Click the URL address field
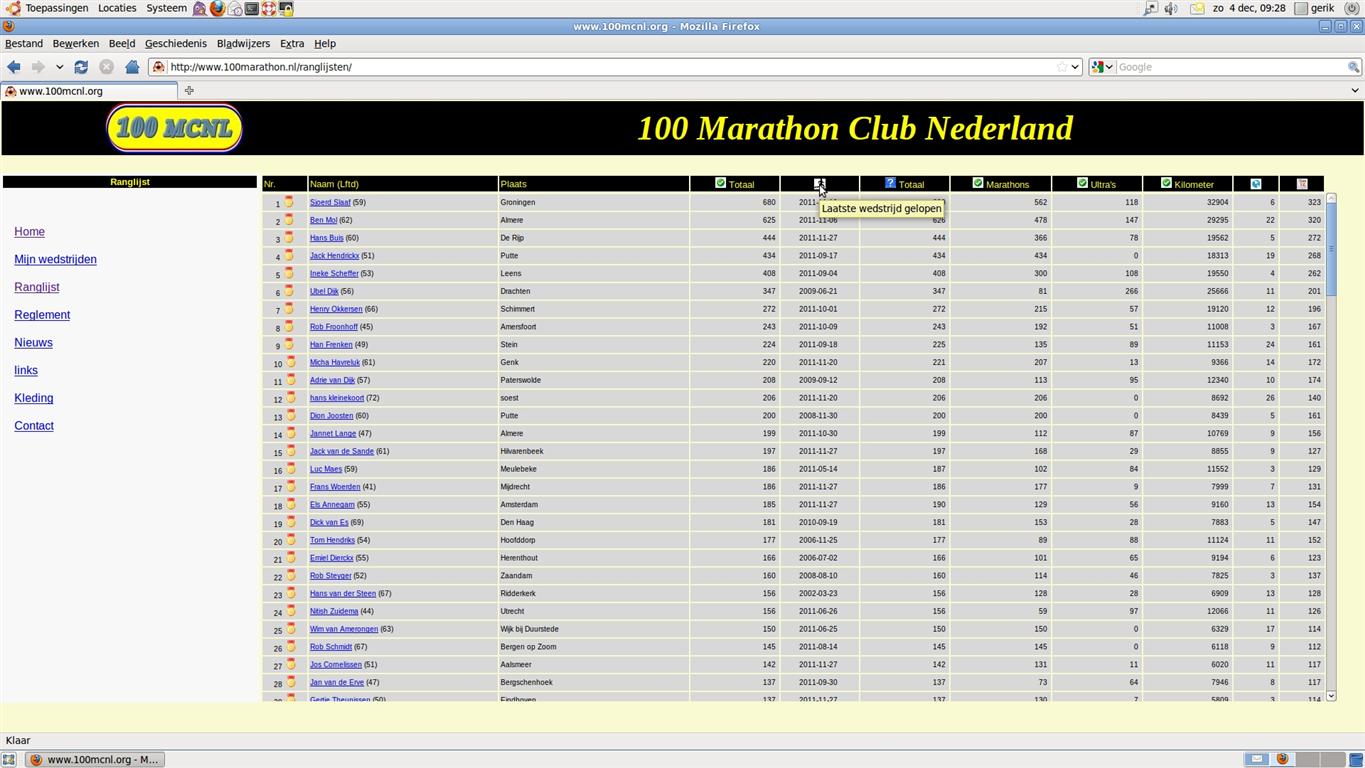Screen dimensions: 1365x768 610,67
